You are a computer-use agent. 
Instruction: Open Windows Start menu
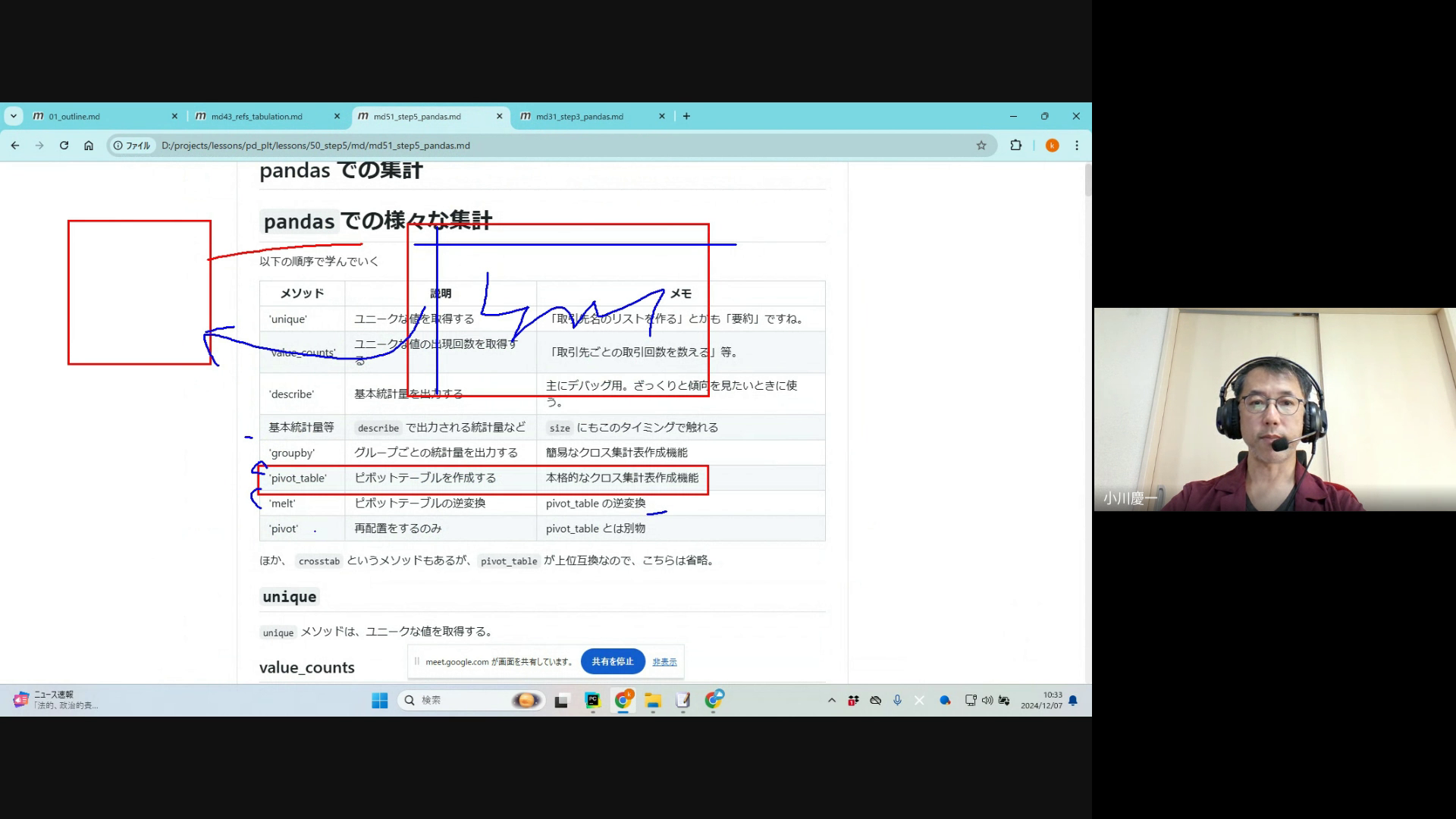click(x=380, y=701)
